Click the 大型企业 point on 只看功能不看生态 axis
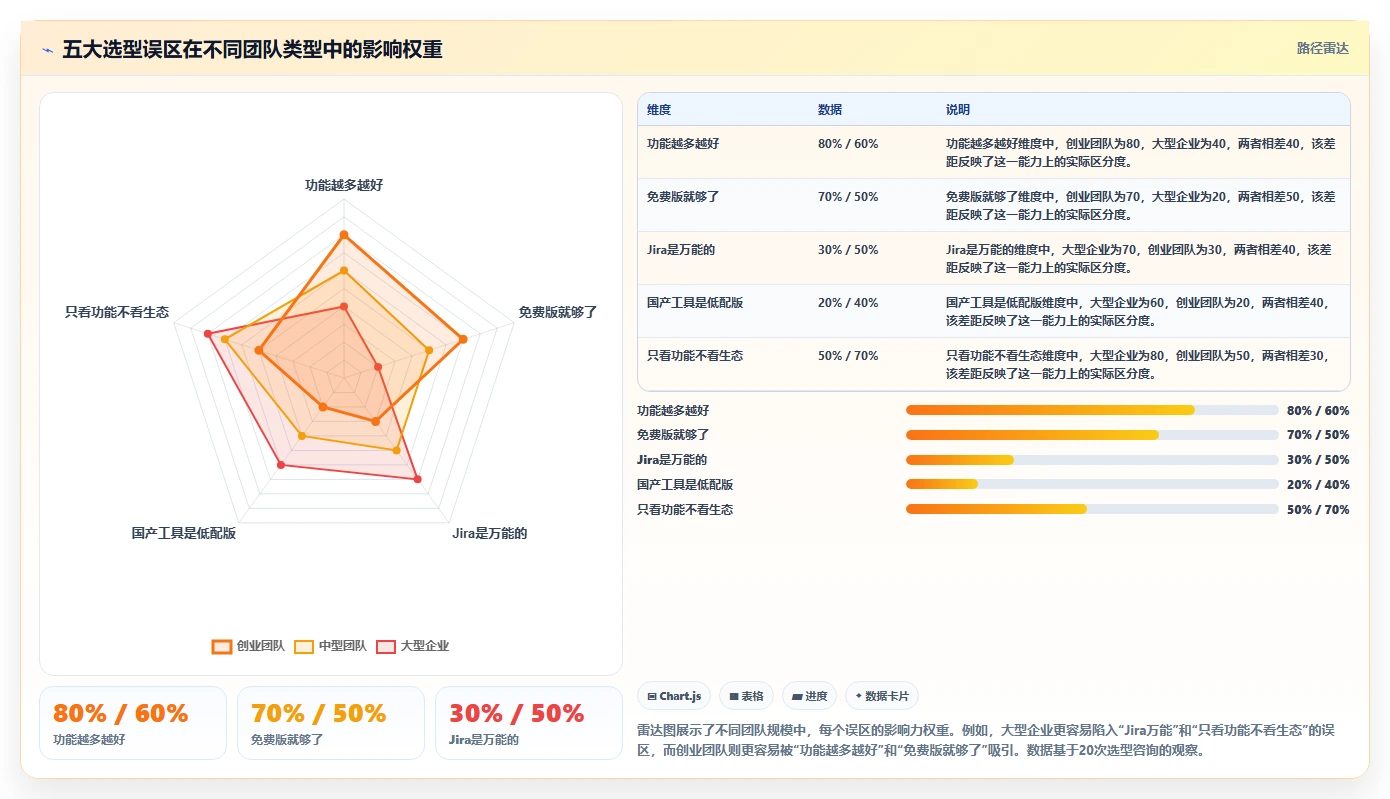This screenshot has height=799, width=1390. tap(208, 334)
